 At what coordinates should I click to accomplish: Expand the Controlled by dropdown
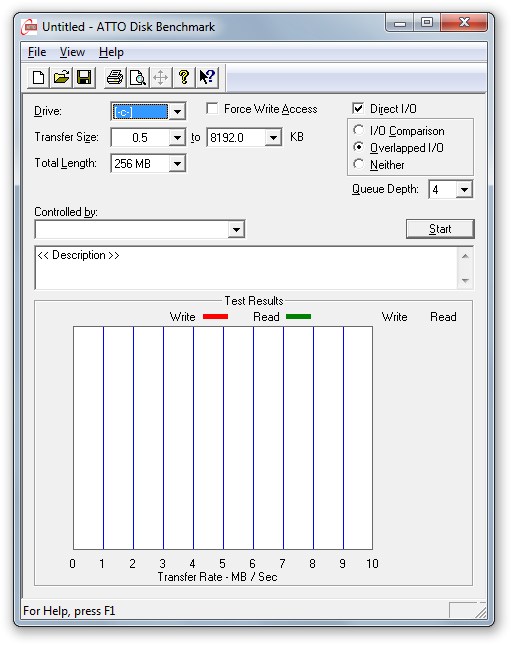pyautogui.click(x=236, y=229)
